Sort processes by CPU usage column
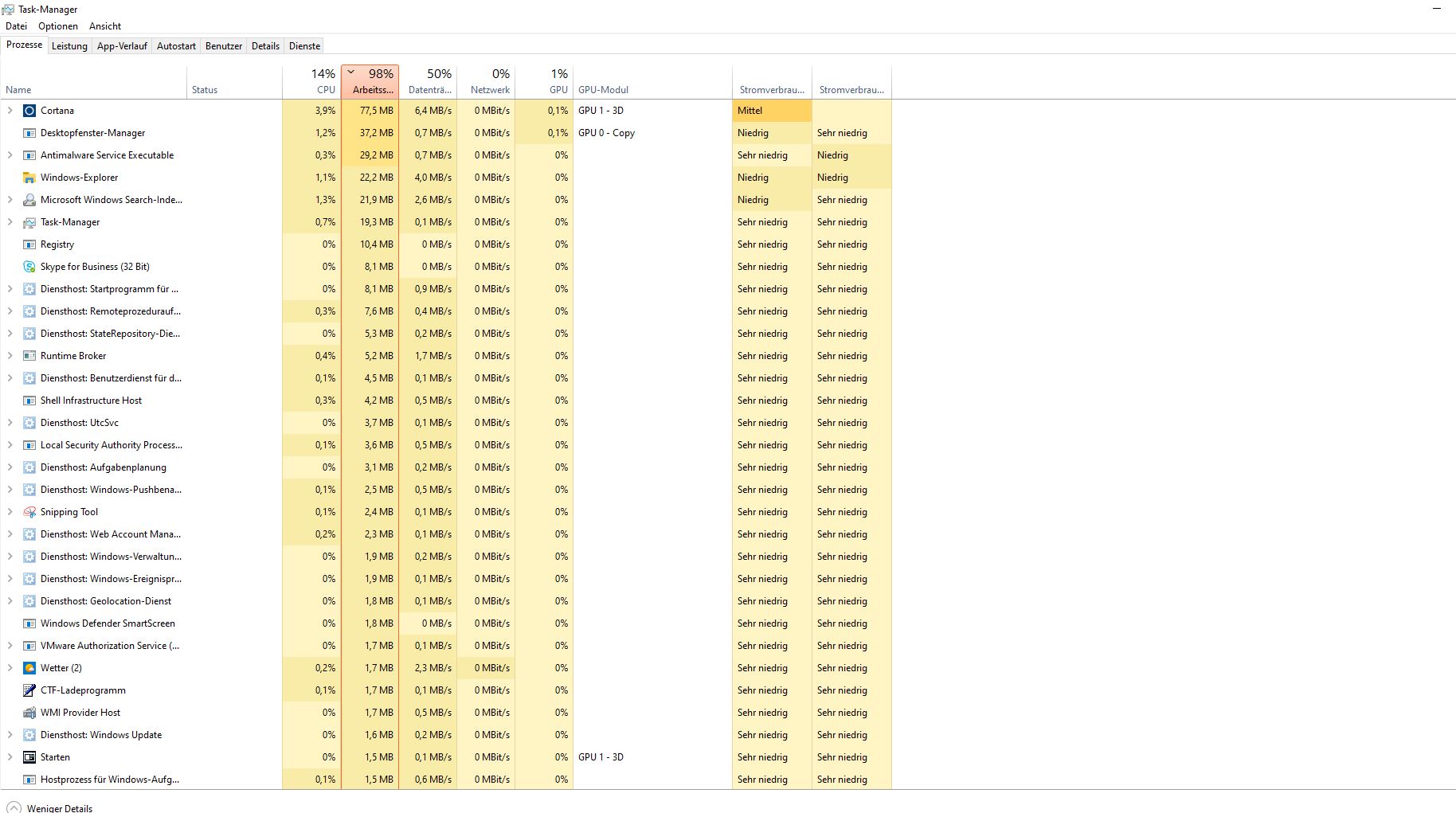The image size is (1456, 813). [311, 82]
